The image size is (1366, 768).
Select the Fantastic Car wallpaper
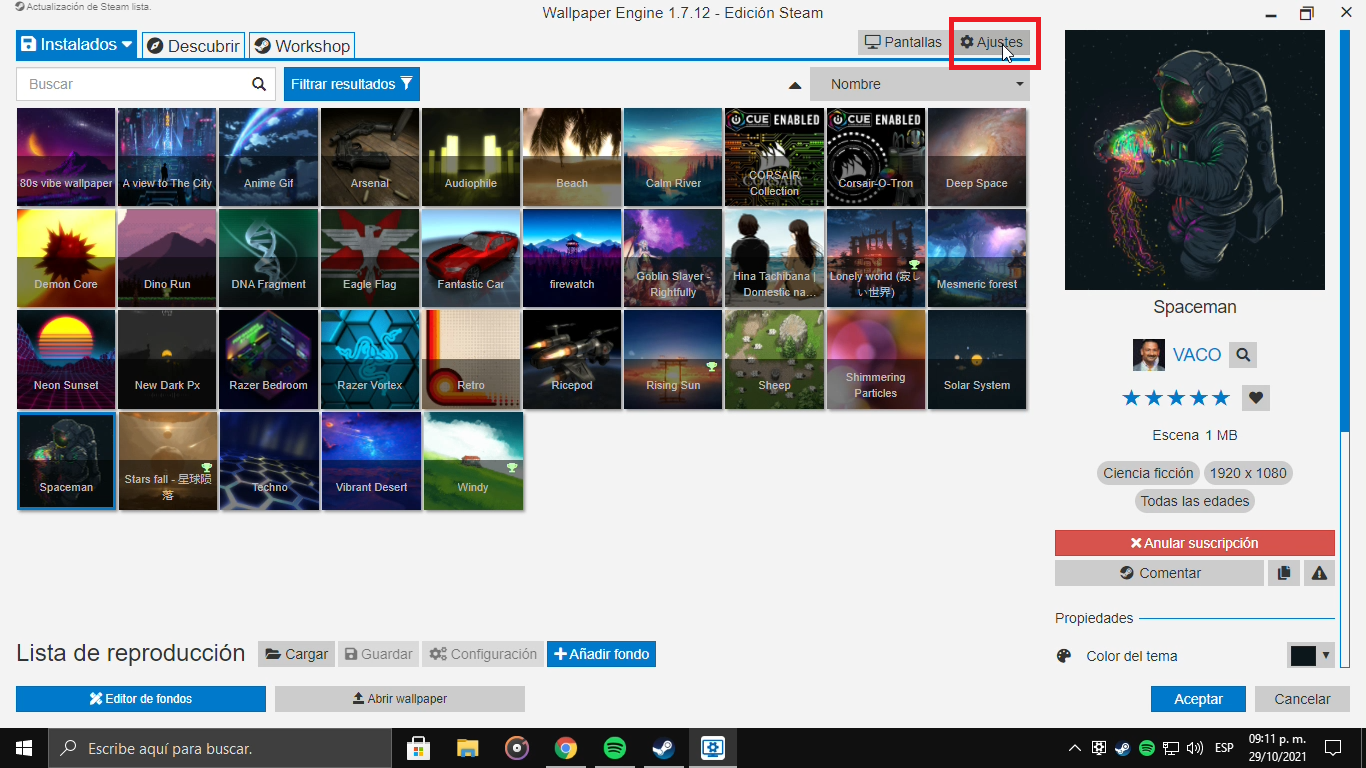click(471, 258)
